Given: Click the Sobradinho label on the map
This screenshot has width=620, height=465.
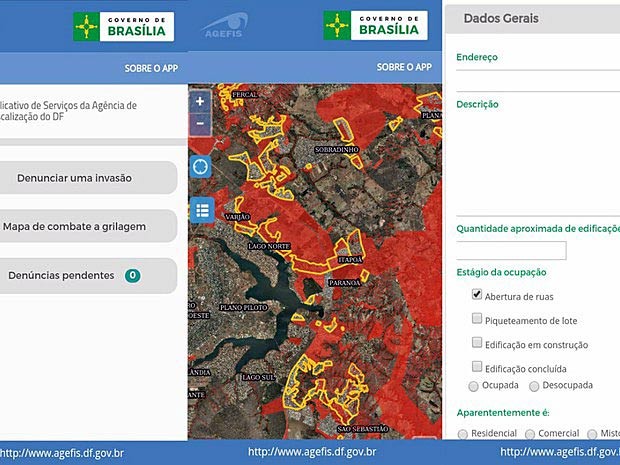Looking at the screenshot, I should coord(336,149).
